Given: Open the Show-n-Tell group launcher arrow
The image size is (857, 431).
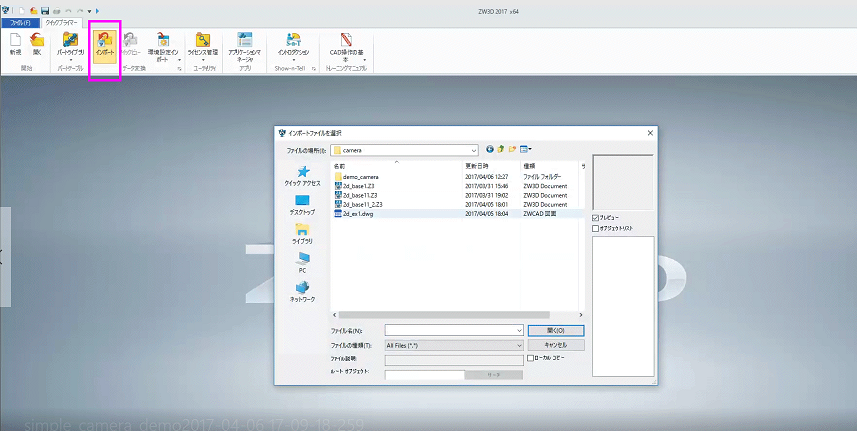Looking at the screenshot, I should coord(314,69).
